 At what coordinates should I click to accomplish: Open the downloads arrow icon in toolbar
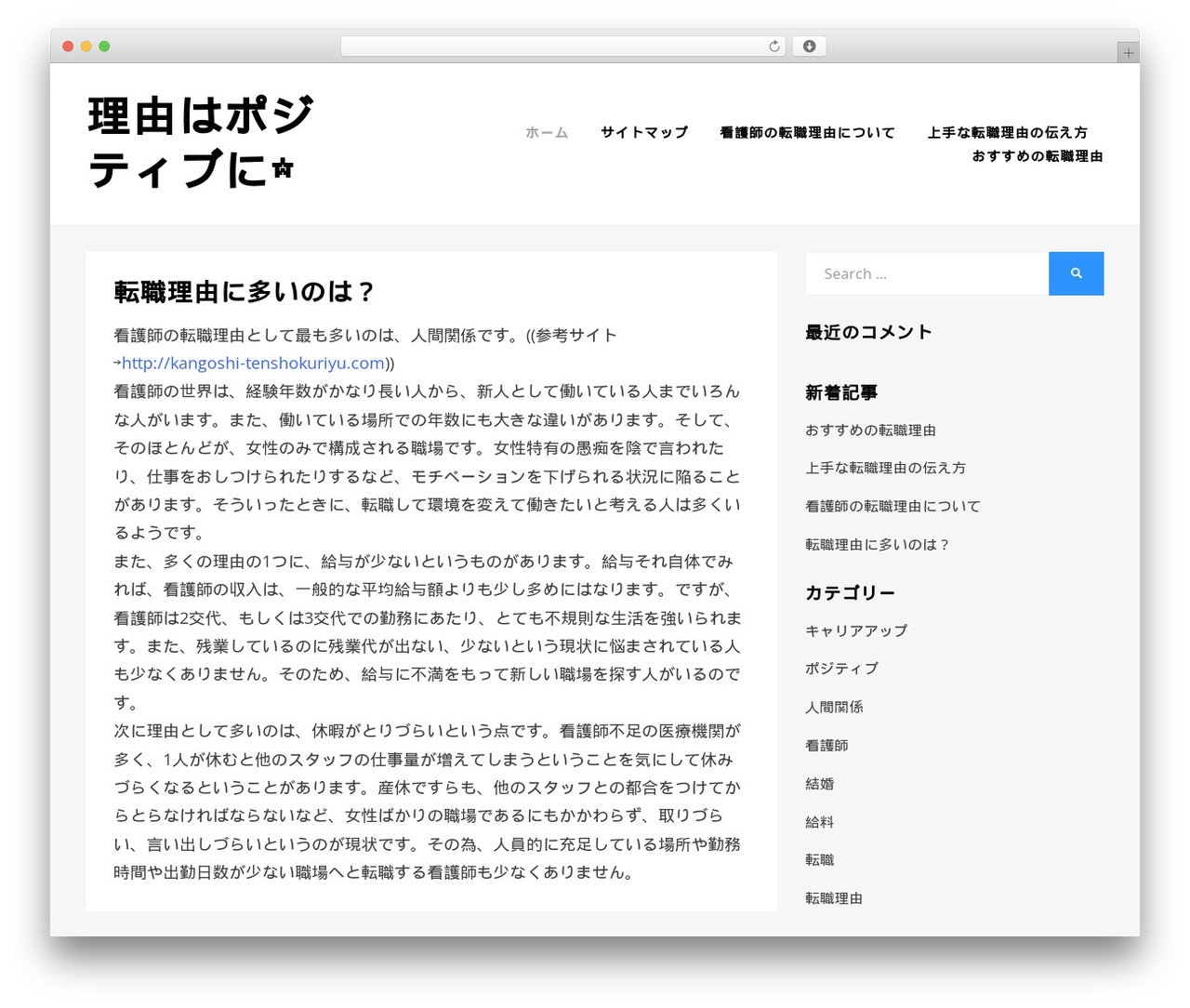pos(809,46)
